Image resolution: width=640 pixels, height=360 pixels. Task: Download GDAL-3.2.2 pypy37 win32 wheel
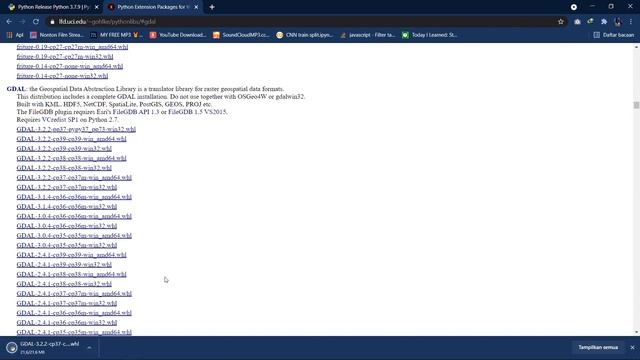(76, 129)
